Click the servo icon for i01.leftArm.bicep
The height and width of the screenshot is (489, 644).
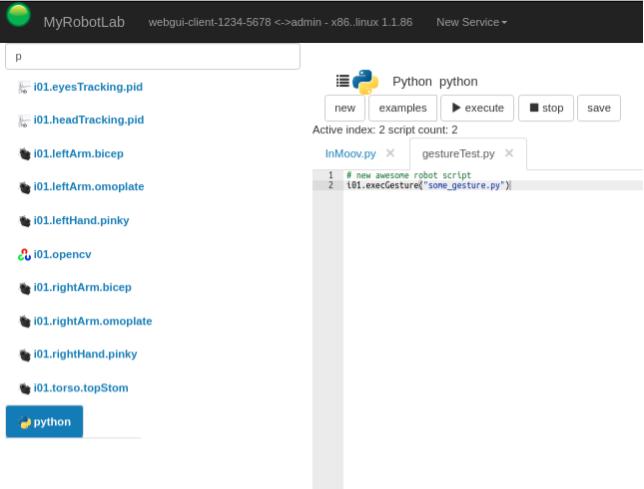coord(25,154)
